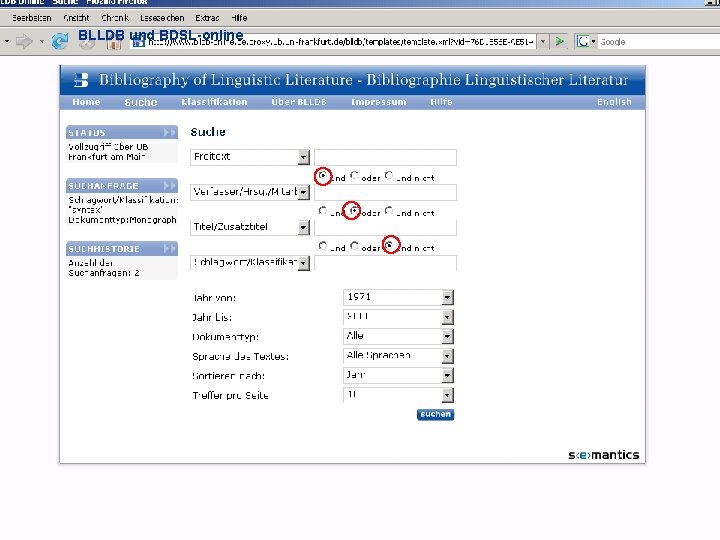Open the forward button history dropdown arrow
This screenshot has width=720, height=540.
[42, 42]
